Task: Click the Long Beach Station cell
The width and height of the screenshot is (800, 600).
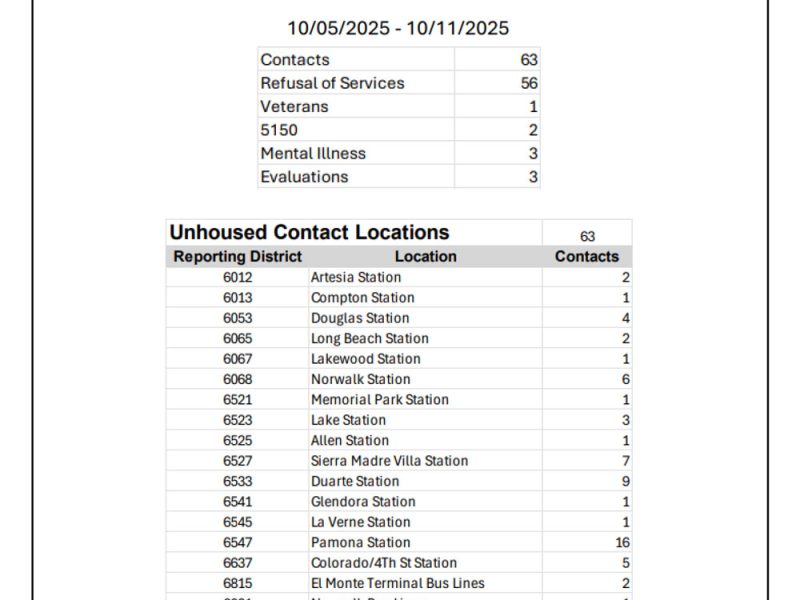Action: [369, 338]
